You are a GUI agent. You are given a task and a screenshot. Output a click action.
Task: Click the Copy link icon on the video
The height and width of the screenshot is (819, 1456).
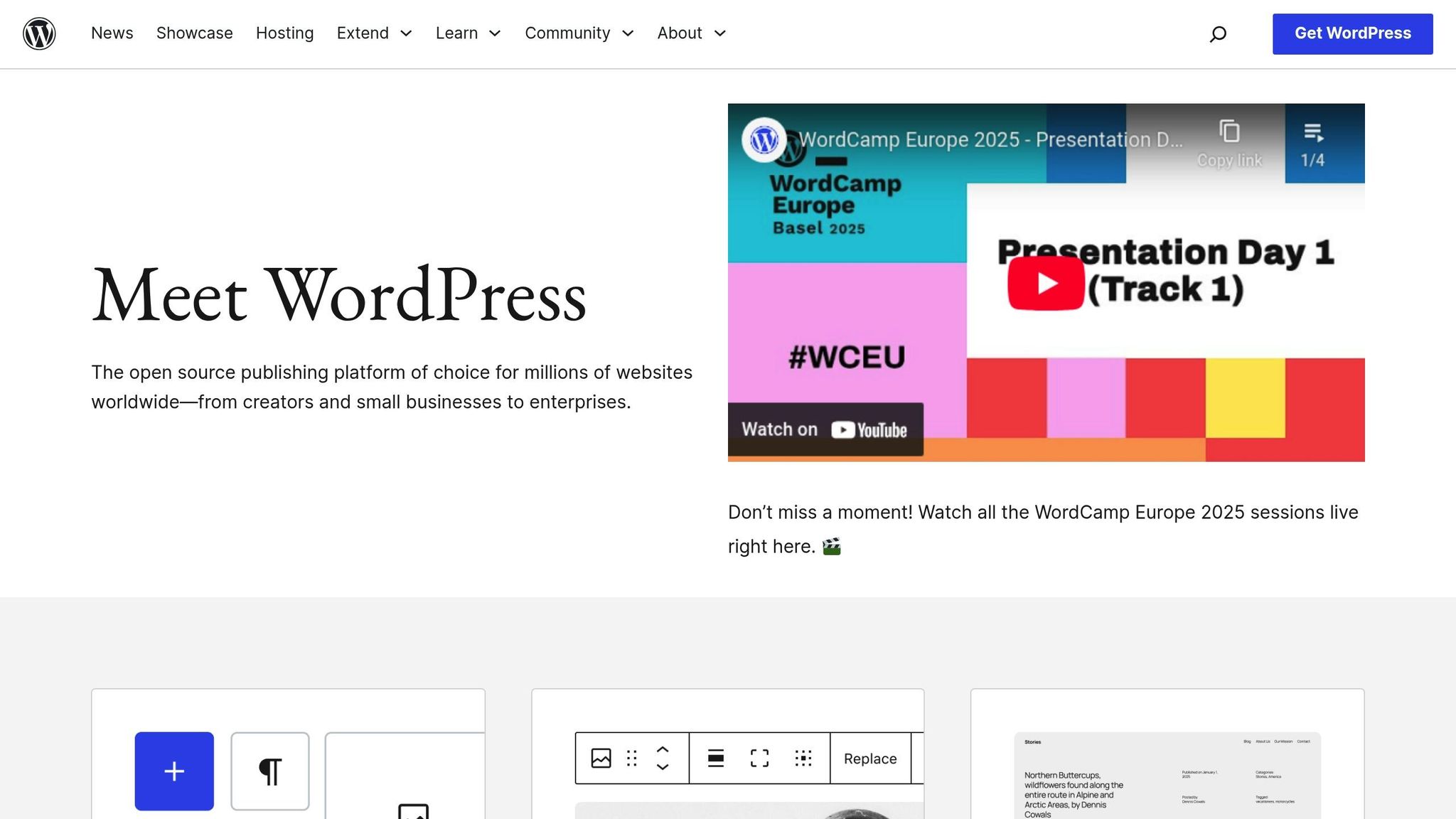click(1229, 132)
